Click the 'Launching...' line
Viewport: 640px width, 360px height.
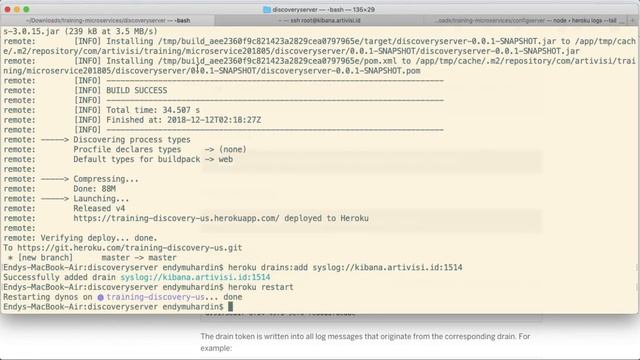[101, 199]
